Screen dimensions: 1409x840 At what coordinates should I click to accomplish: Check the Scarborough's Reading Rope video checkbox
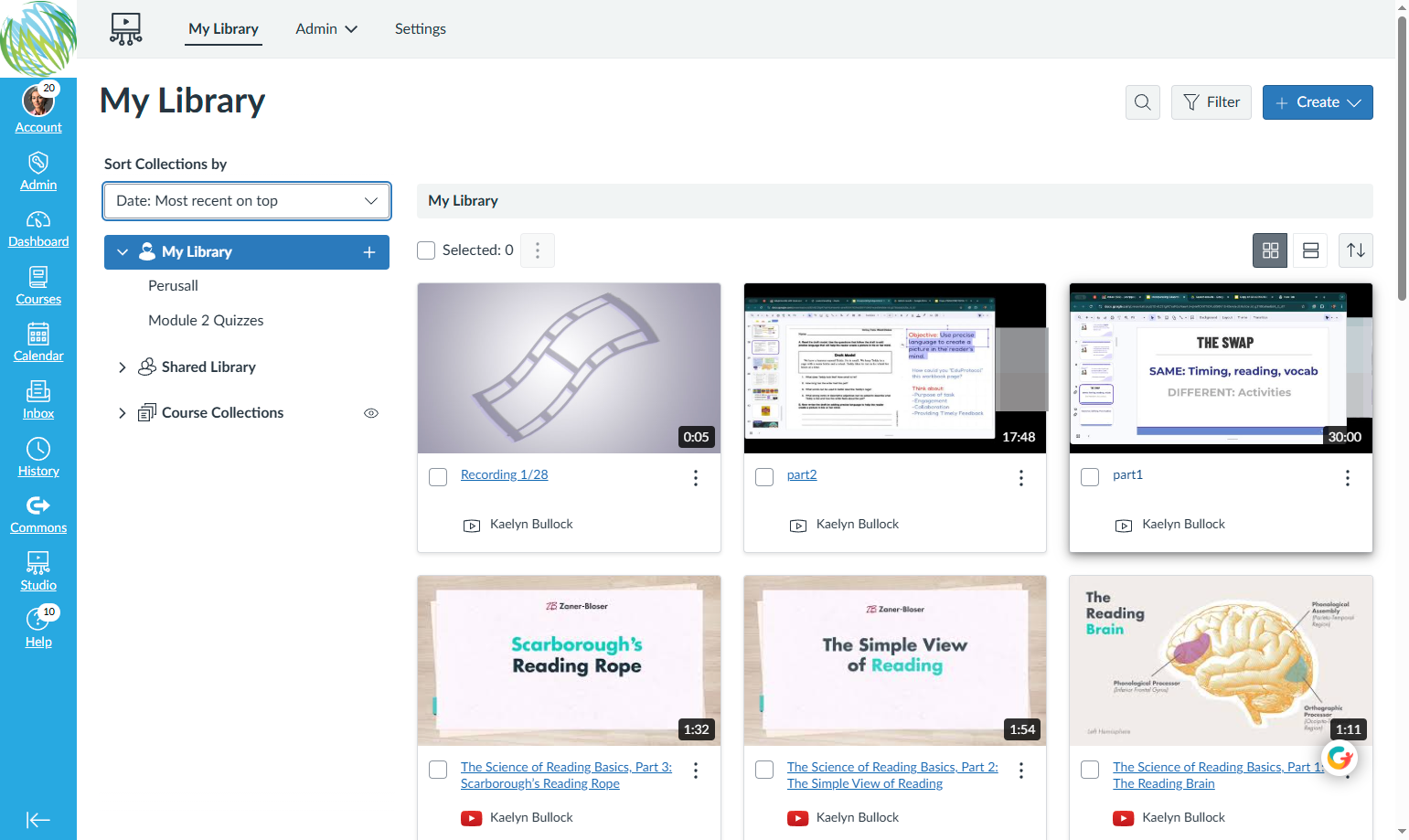[x=438, y=770]
